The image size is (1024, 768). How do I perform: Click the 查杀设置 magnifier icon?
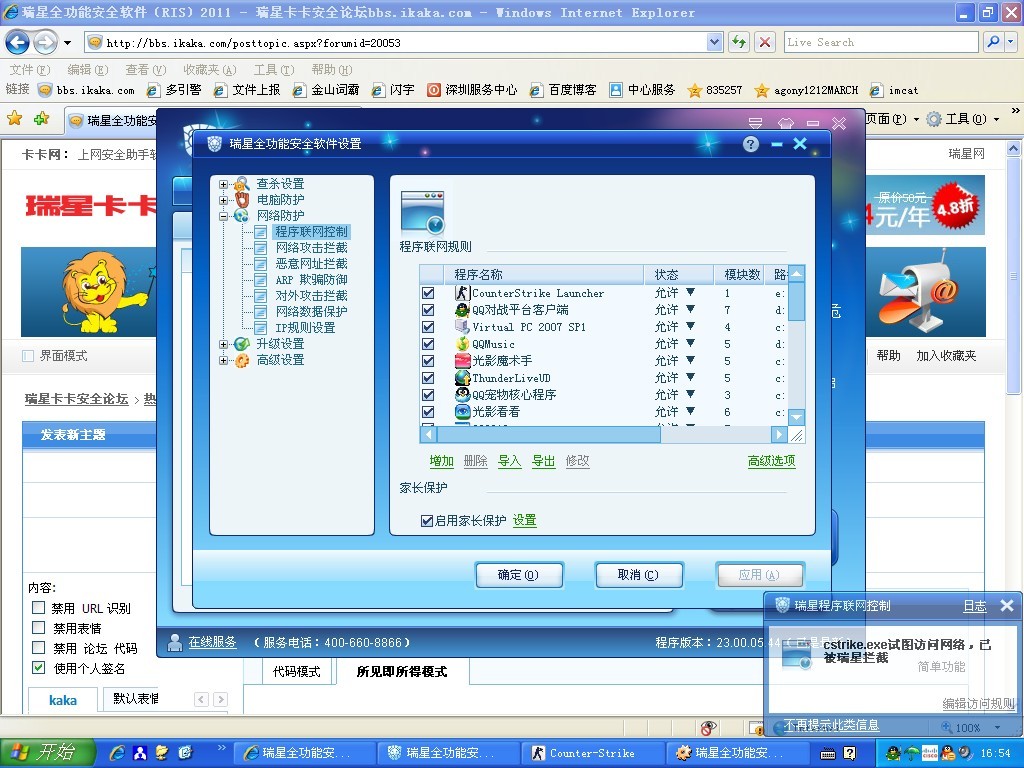[242, 184]
